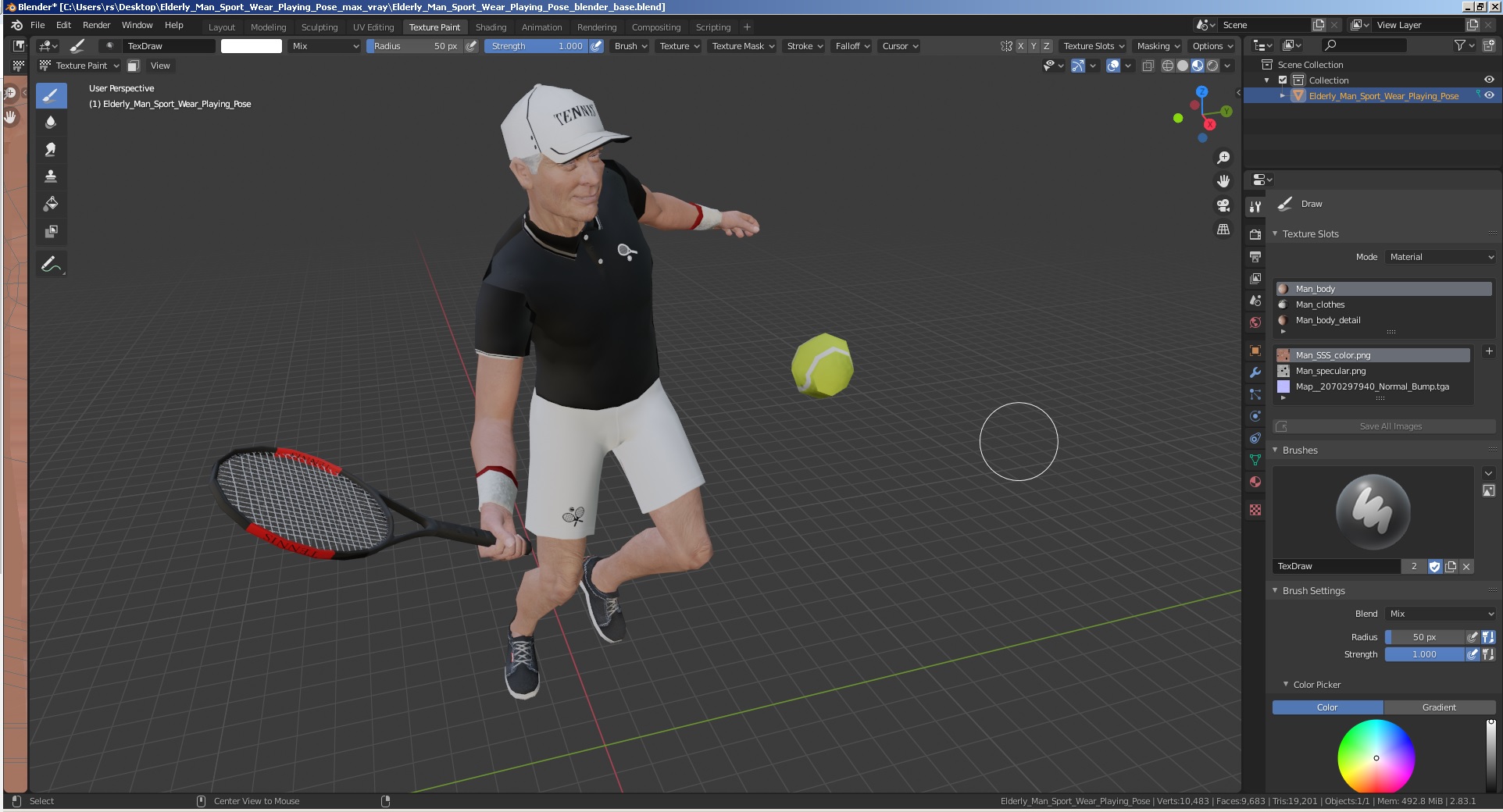1503x812 pixels.
Task: Switch perspective/orthographic grid gizmo
Action: coord(1223,230)
